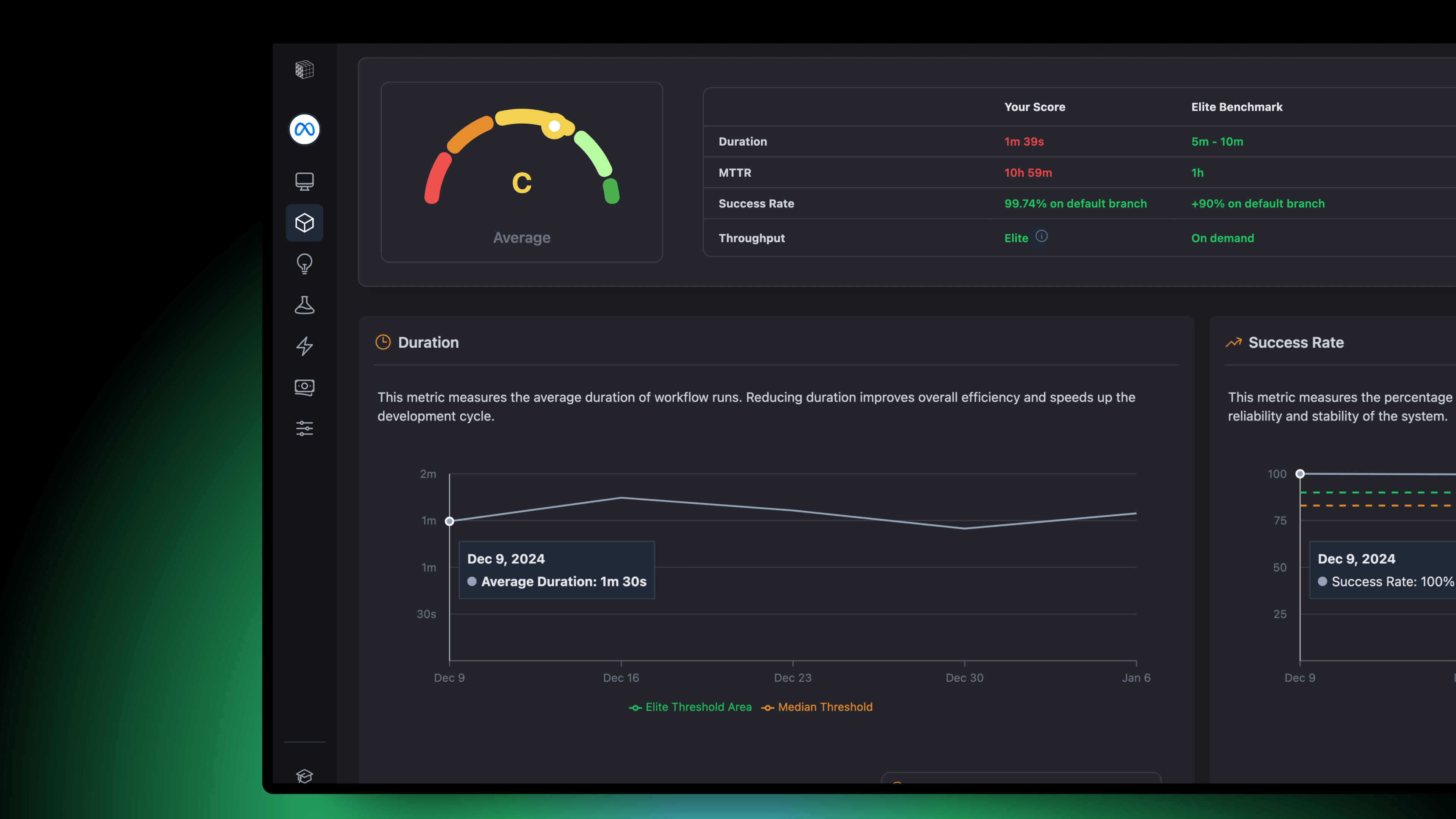Click the clock icon beside Duration heading
The image size is (1456, 819).
(383, 342)
